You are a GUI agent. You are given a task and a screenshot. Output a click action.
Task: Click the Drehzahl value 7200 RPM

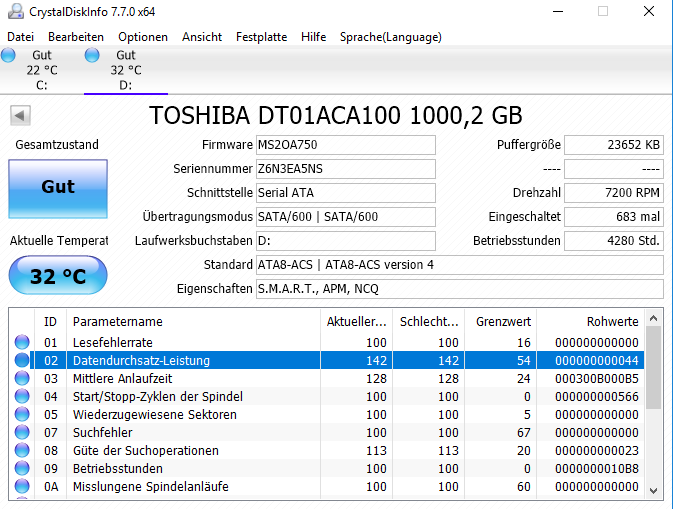click(x=614, y=193)
